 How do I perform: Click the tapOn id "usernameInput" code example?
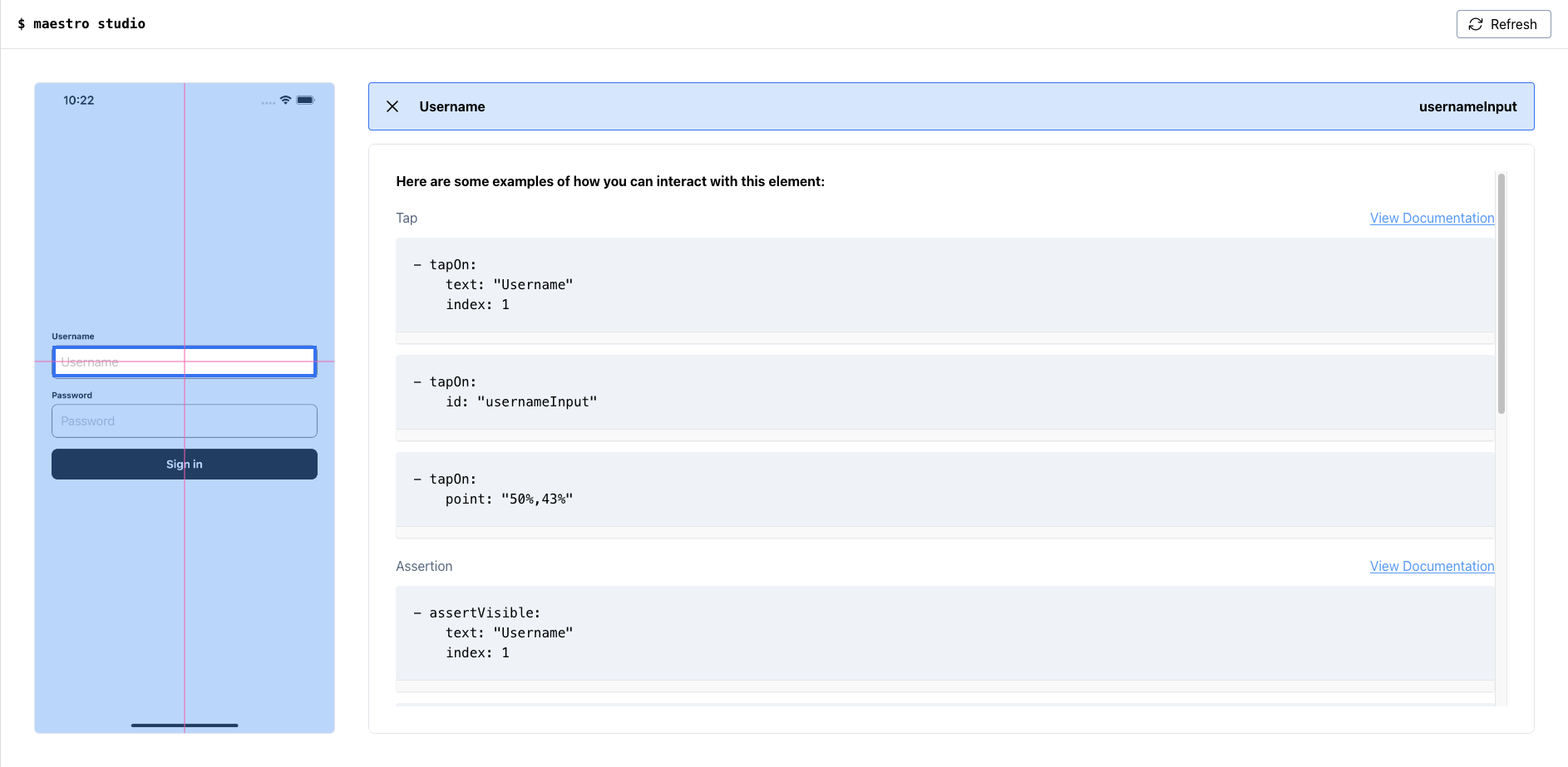pyautogui.click(x=944, y=392)
